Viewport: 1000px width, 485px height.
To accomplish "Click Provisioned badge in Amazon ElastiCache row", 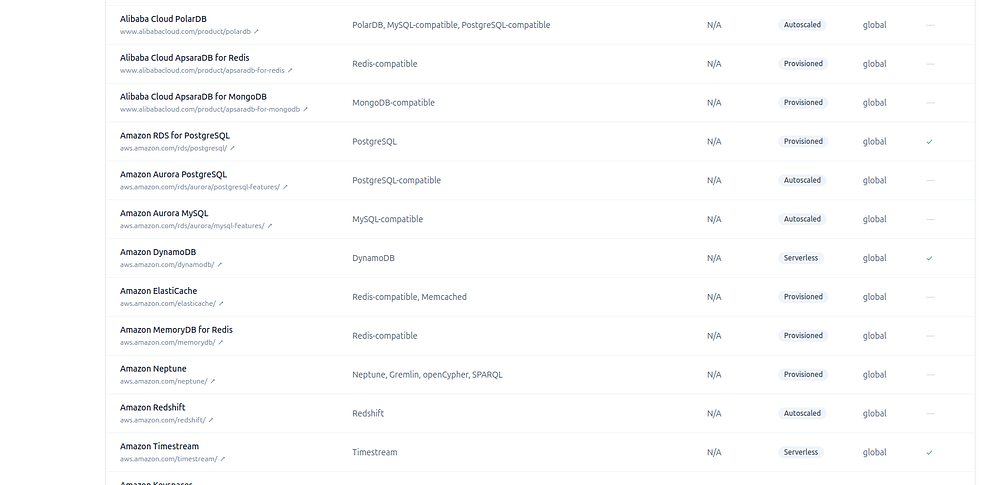I will click(x=803, y=297).
